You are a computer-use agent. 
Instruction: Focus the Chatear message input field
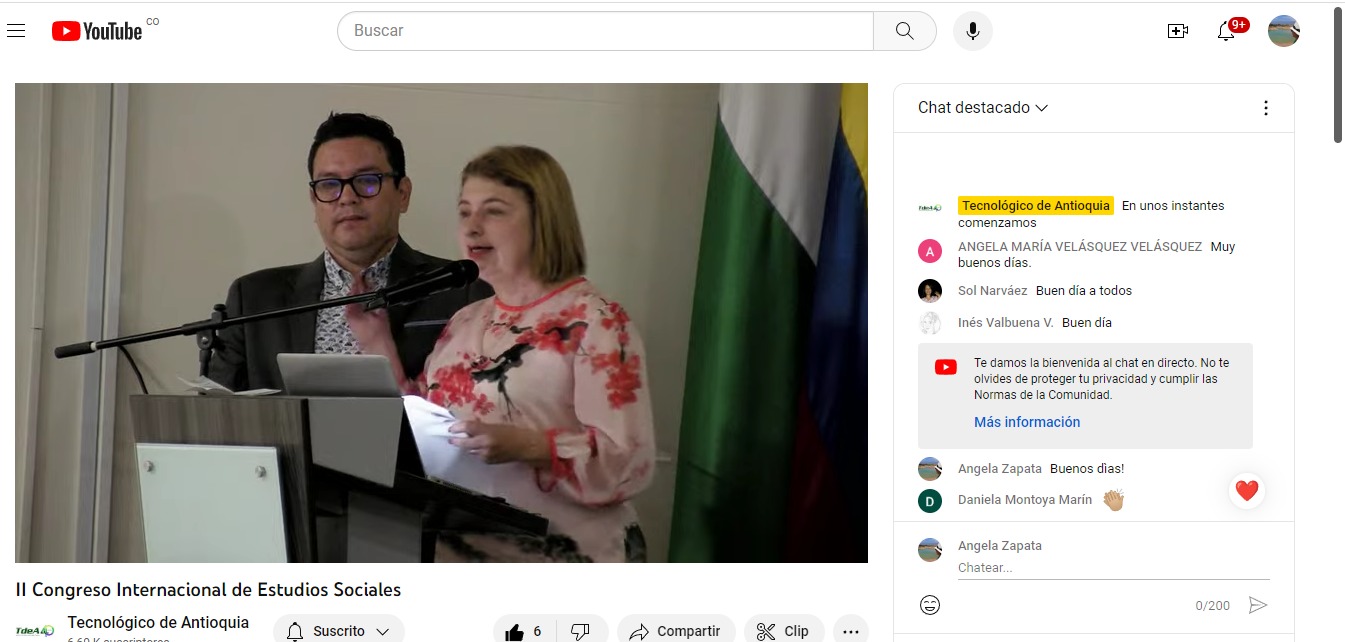coord(1112,568)
